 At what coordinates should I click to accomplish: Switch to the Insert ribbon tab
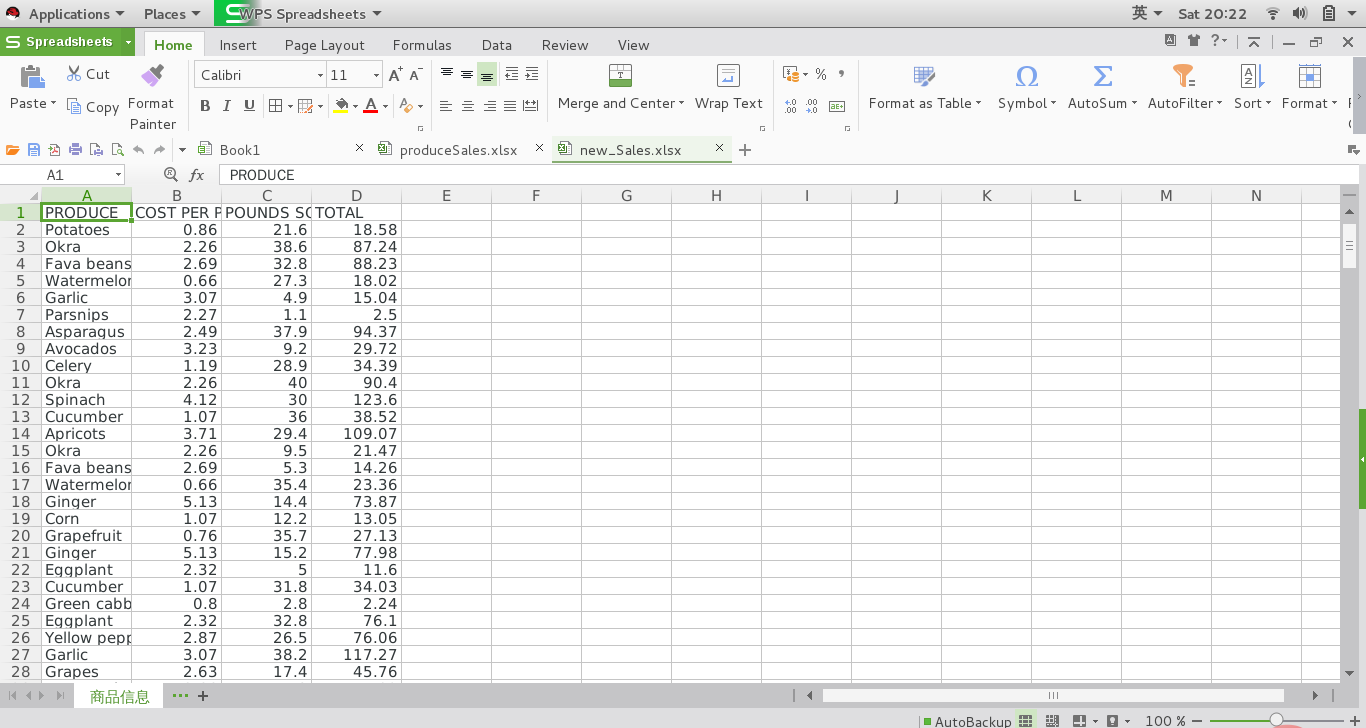238,45
